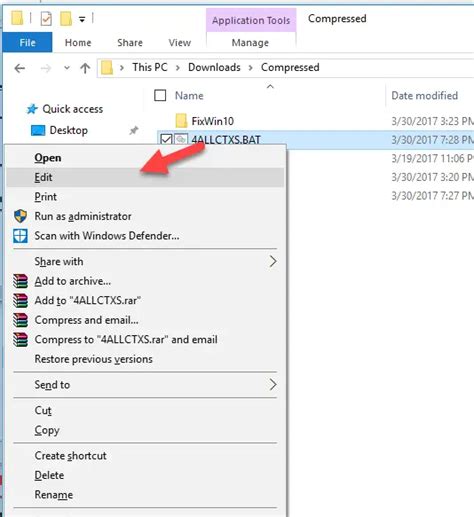Expand the chevron after This PC in the breadcrumb

click(178, 68)
